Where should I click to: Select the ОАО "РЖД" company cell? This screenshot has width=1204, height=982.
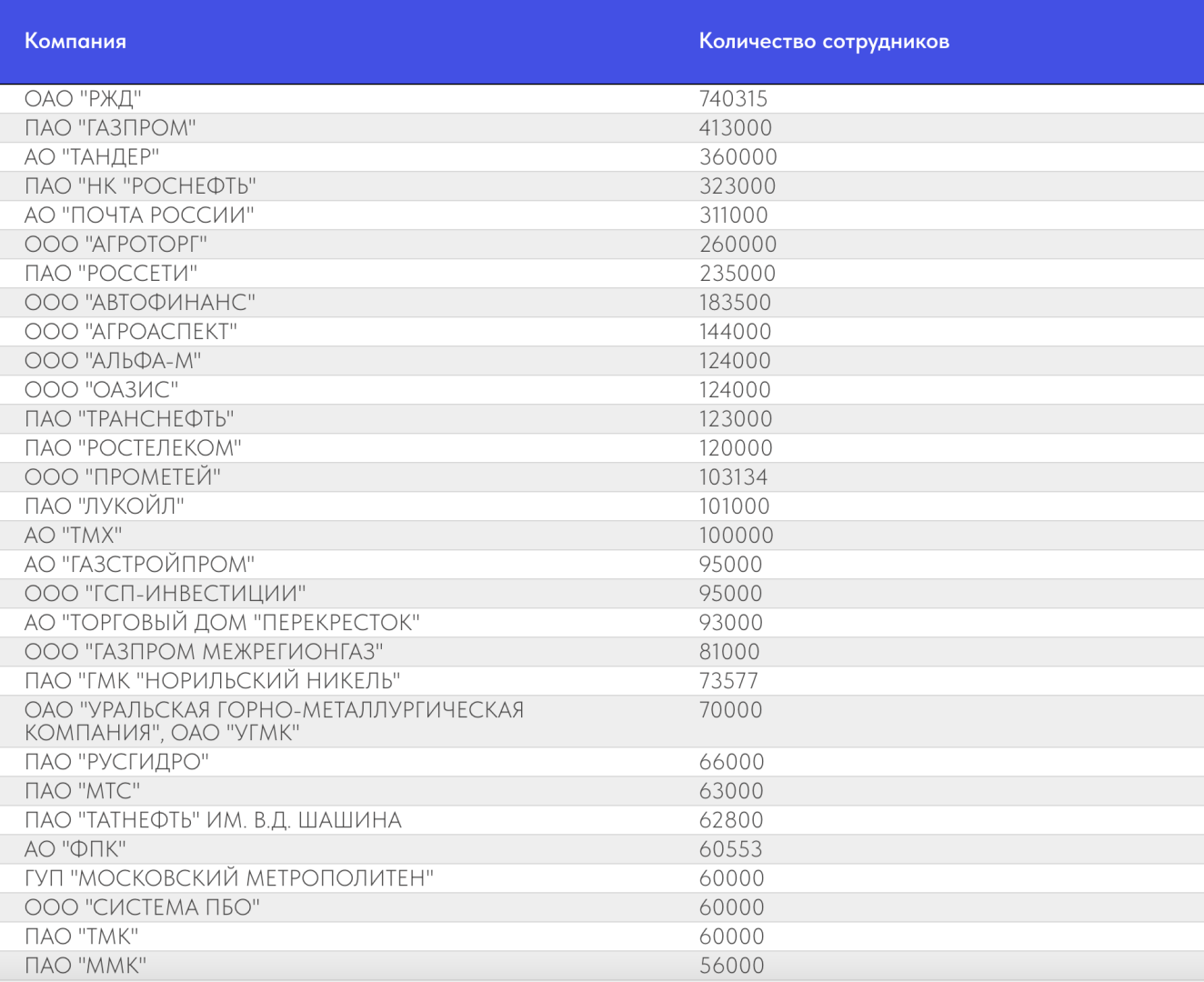pyautogui.click(x=83, y=98)
